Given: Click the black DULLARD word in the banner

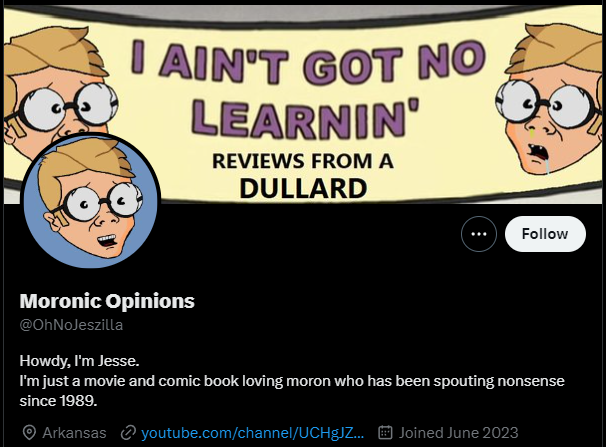Looking at the screenshot, I should pyautogui.click(x=303, y=189).
